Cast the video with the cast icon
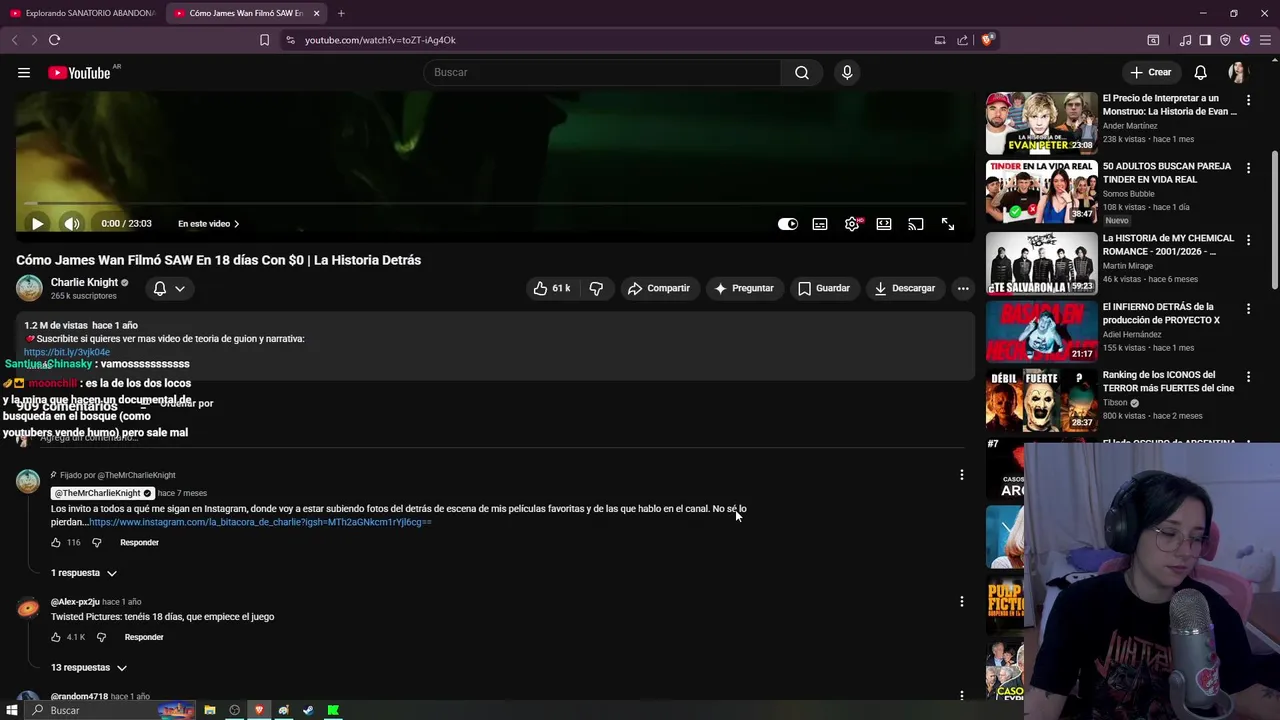1280x720 pixels. tap(916, 224)
